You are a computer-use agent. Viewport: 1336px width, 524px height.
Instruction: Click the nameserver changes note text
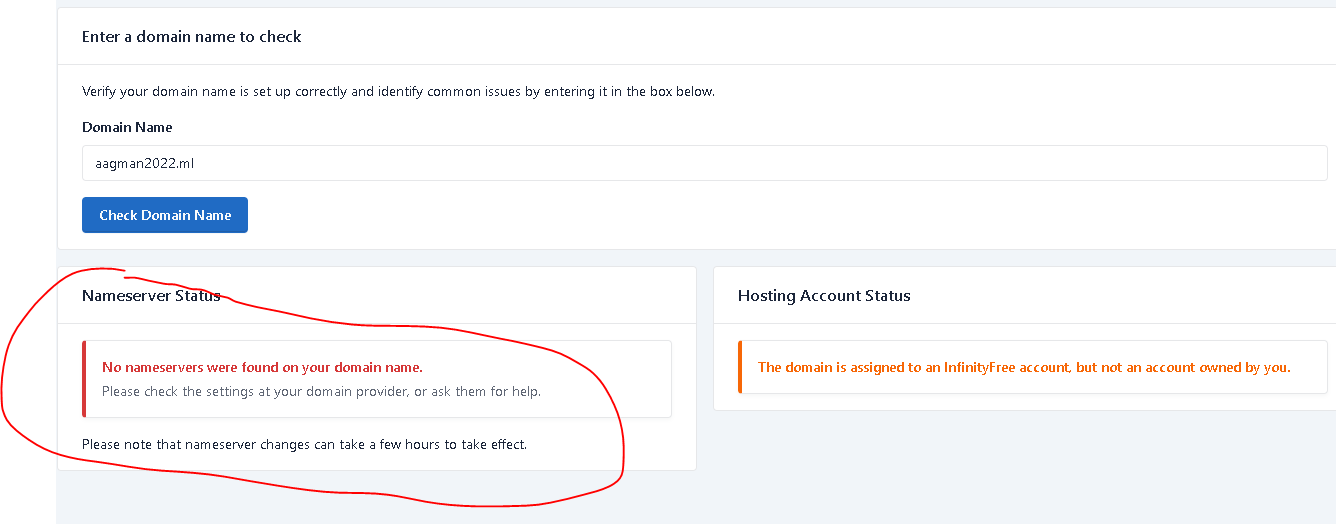304,444
